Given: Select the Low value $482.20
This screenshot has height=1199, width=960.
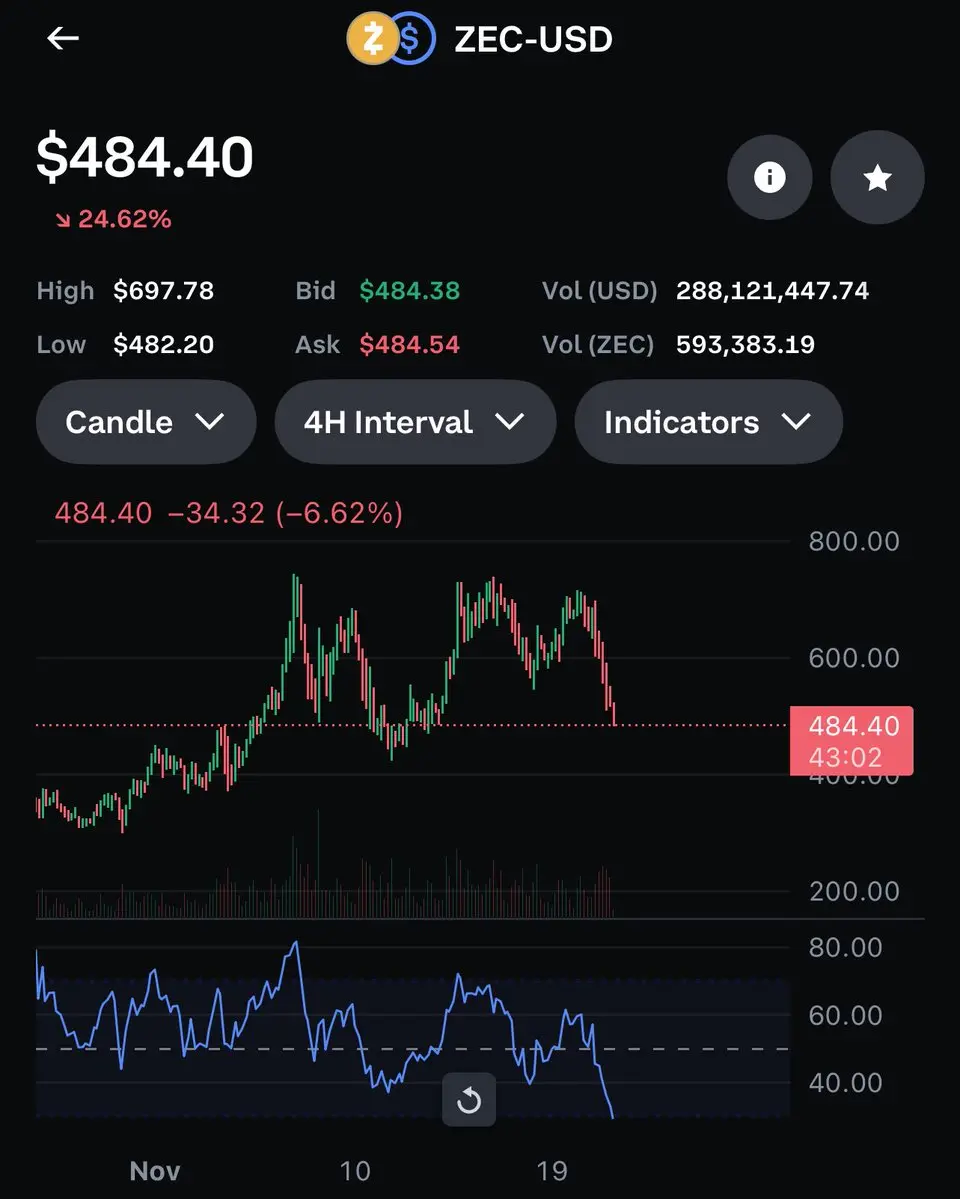Looking at the screenshot, I should click(x=164, y=345).
